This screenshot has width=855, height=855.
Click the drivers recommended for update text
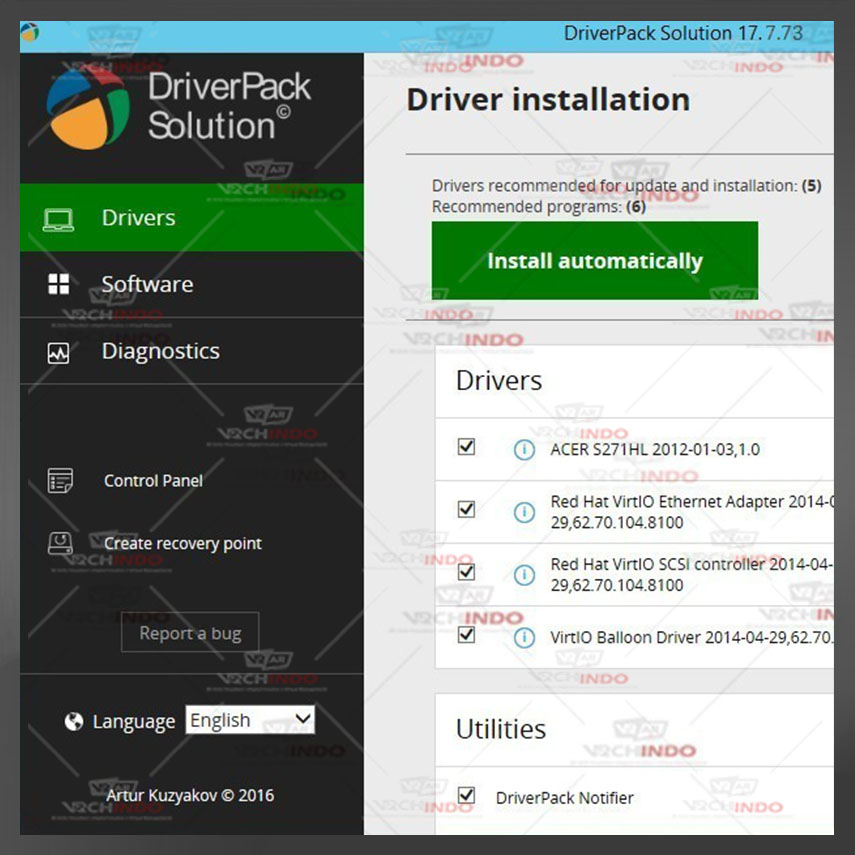[x=627, y=185]
